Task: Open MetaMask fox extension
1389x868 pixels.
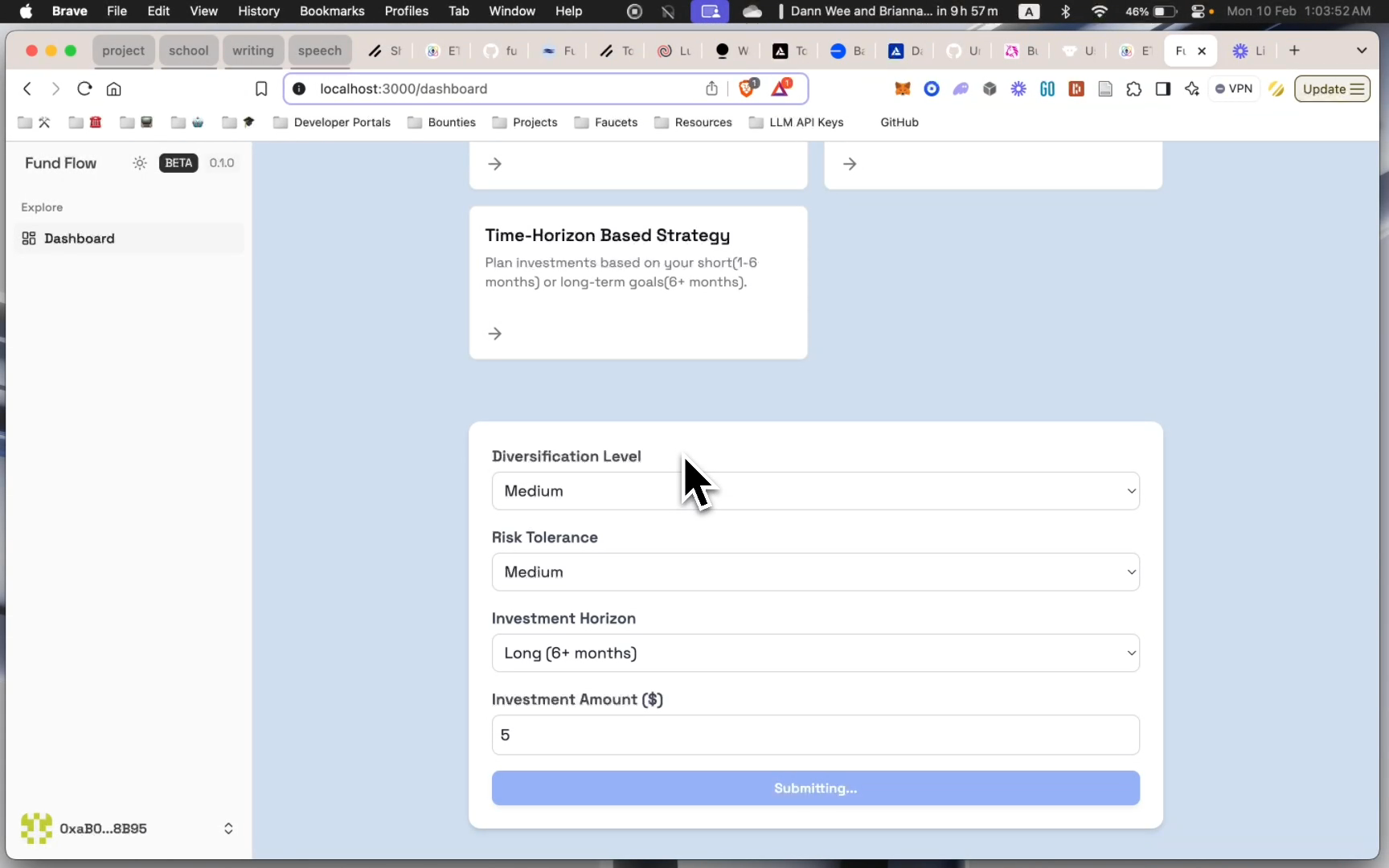Action: point(903,88)
